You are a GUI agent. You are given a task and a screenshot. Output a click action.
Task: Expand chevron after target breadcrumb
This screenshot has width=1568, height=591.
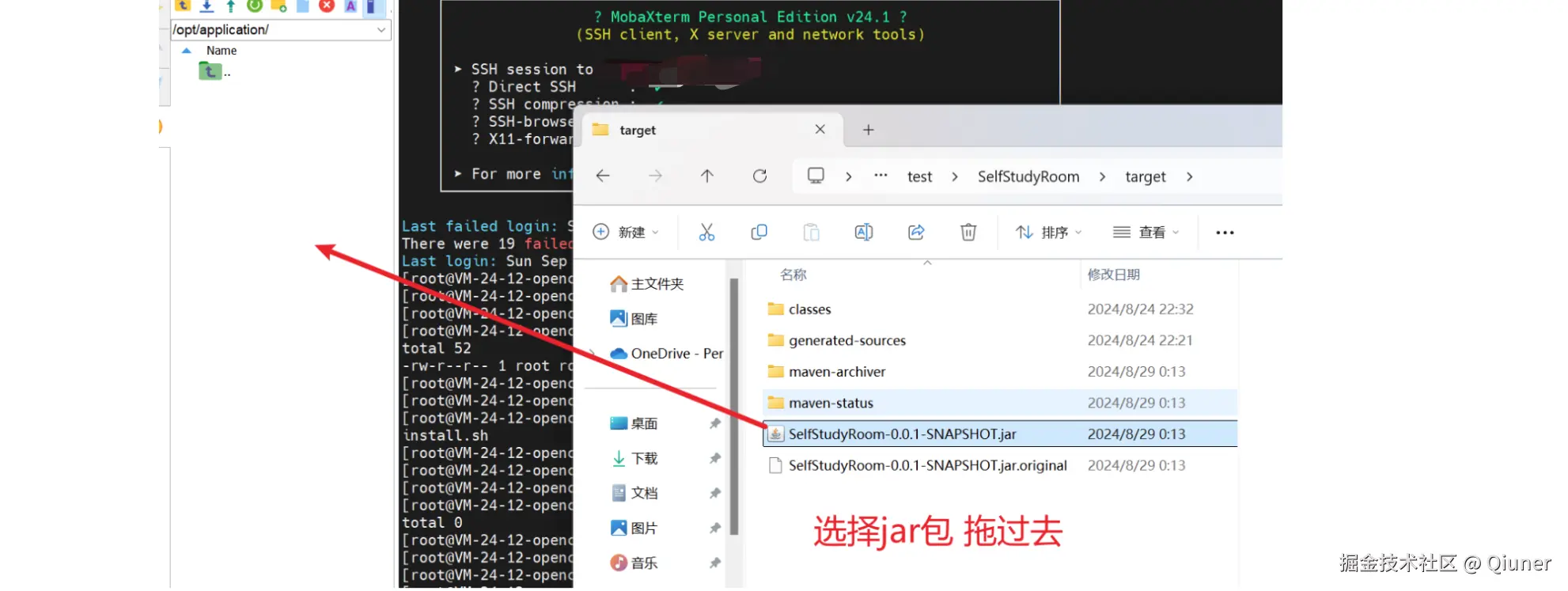coord(1189,176)
